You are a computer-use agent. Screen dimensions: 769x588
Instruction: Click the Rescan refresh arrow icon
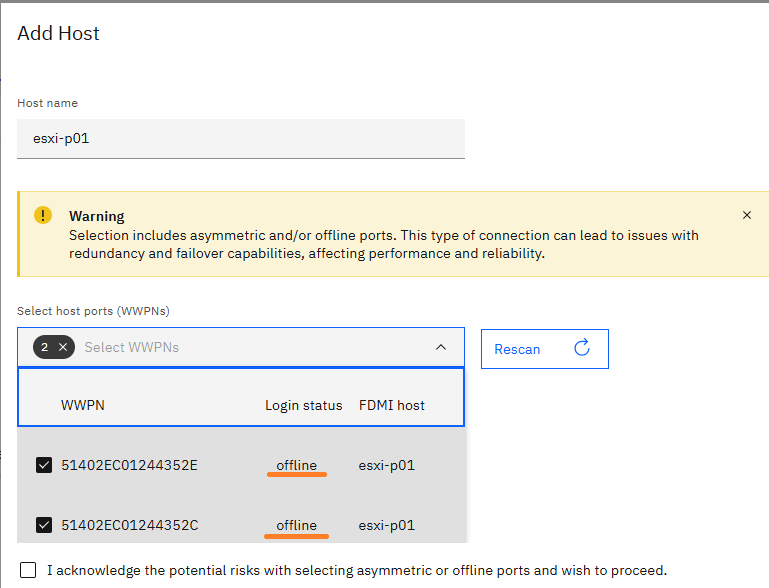click(x=582, y=348)
